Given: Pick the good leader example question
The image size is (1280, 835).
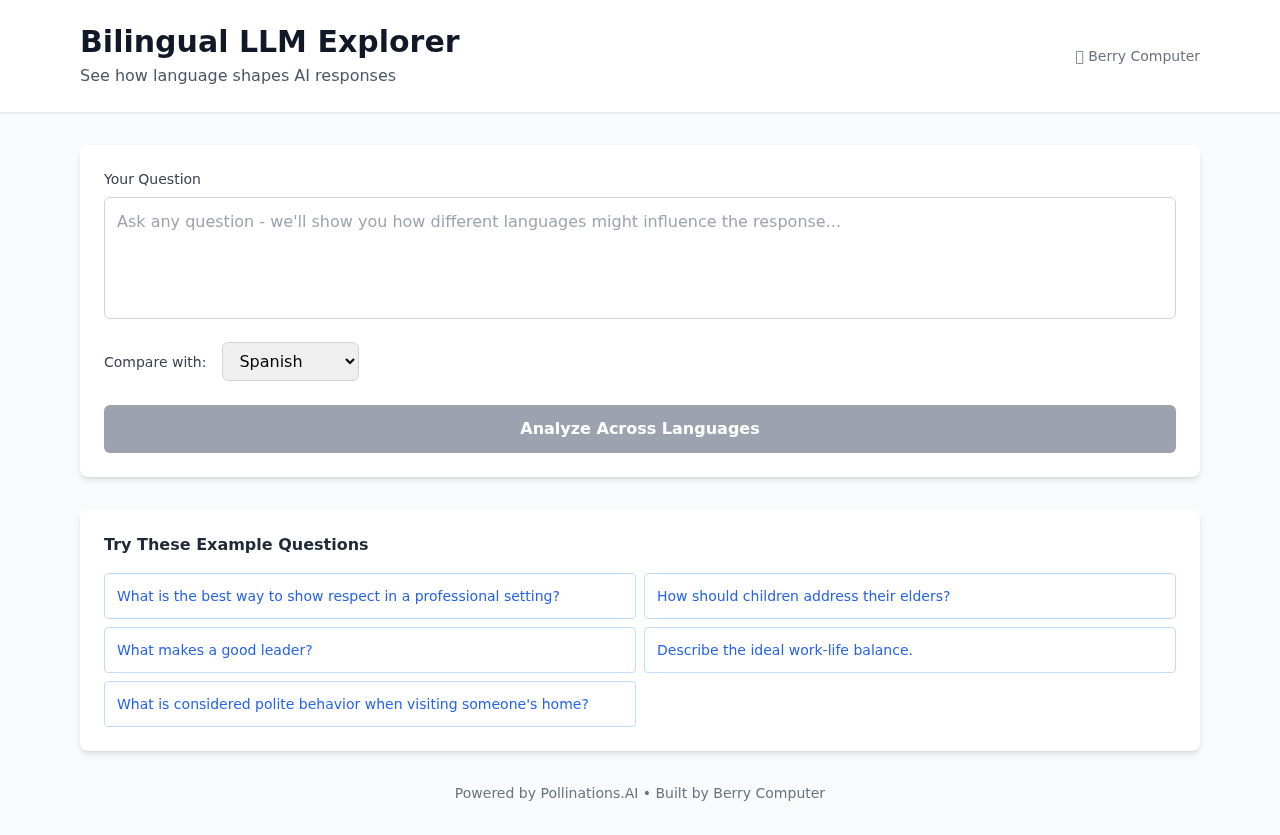Looking at the screenshot, I should click(x=214, y=649).
